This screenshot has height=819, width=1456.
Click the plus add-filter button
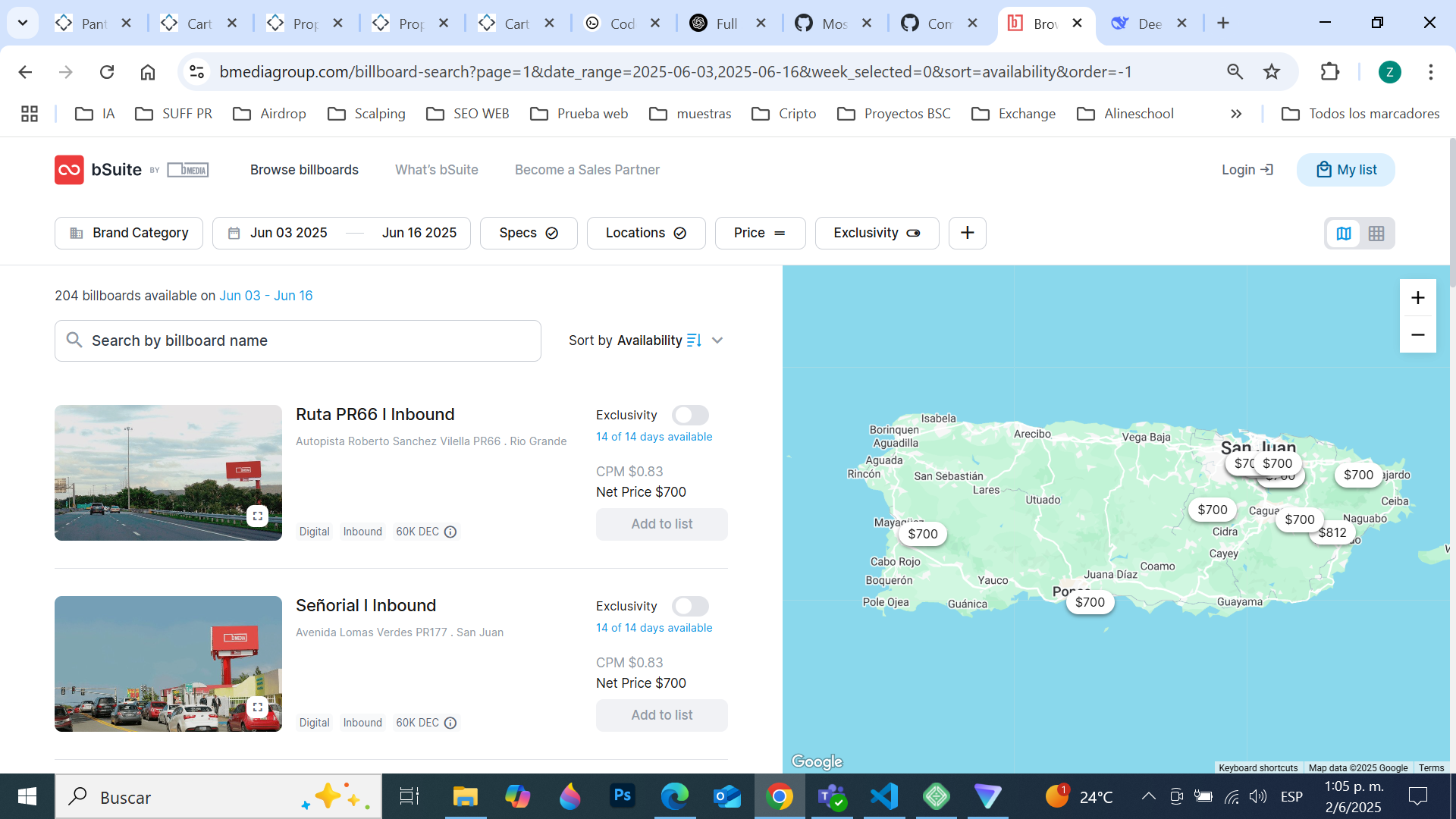967,233
